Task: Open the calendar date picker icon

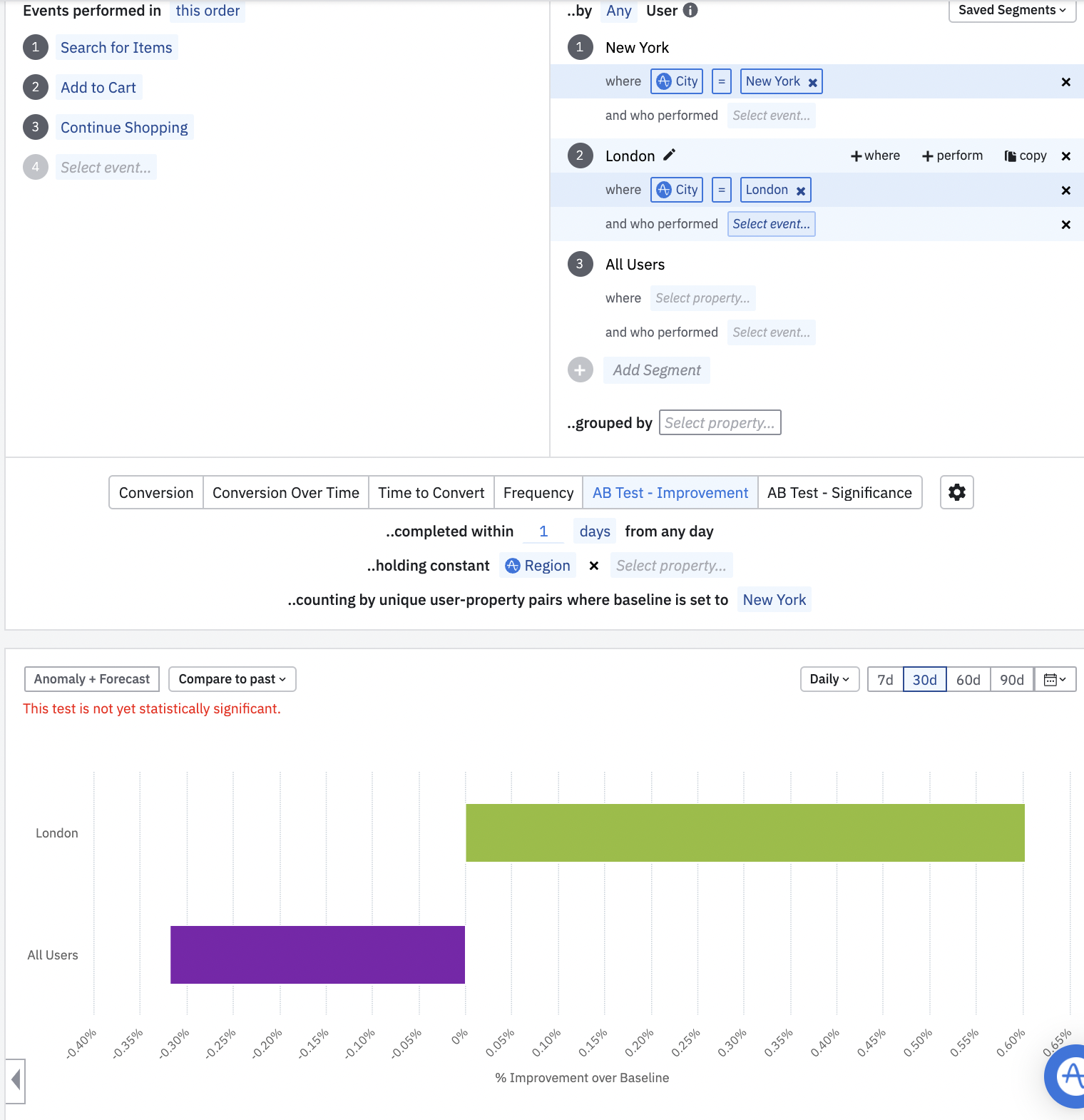Action: pyautogui.click(x=1055, y=679)
